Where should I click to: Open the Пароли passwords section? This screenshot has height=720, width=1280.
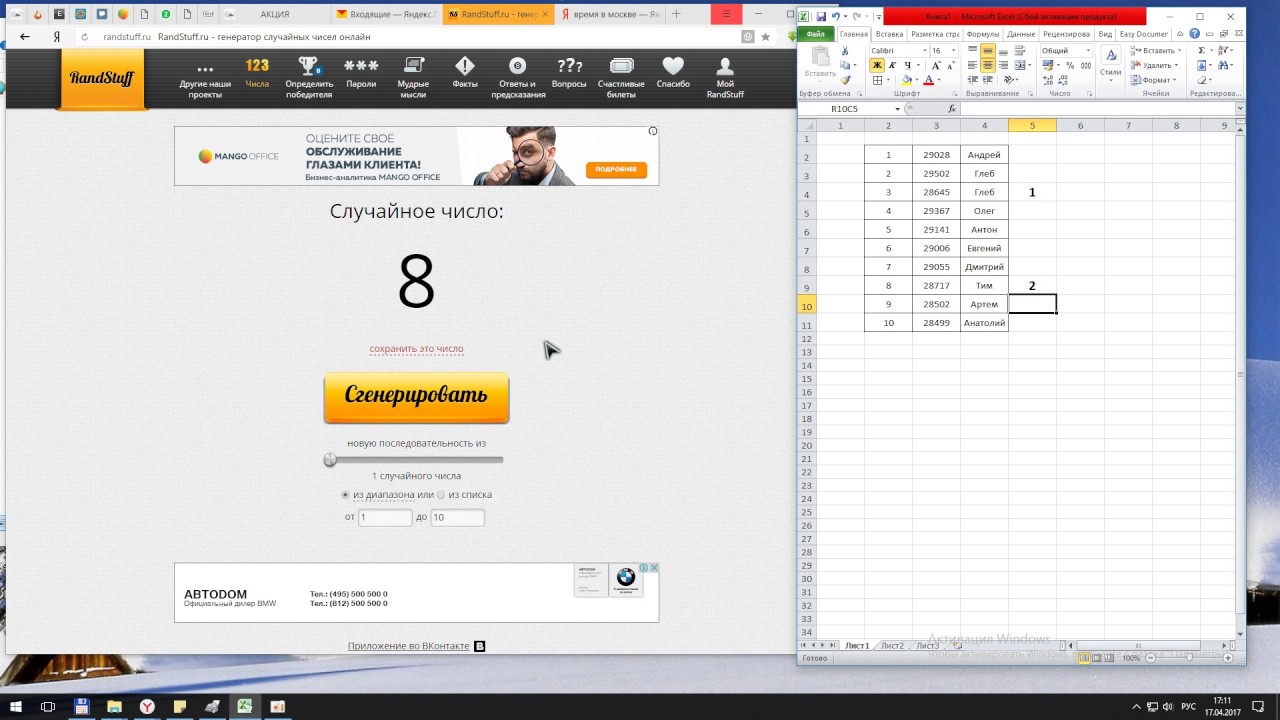tap(361, 73)
